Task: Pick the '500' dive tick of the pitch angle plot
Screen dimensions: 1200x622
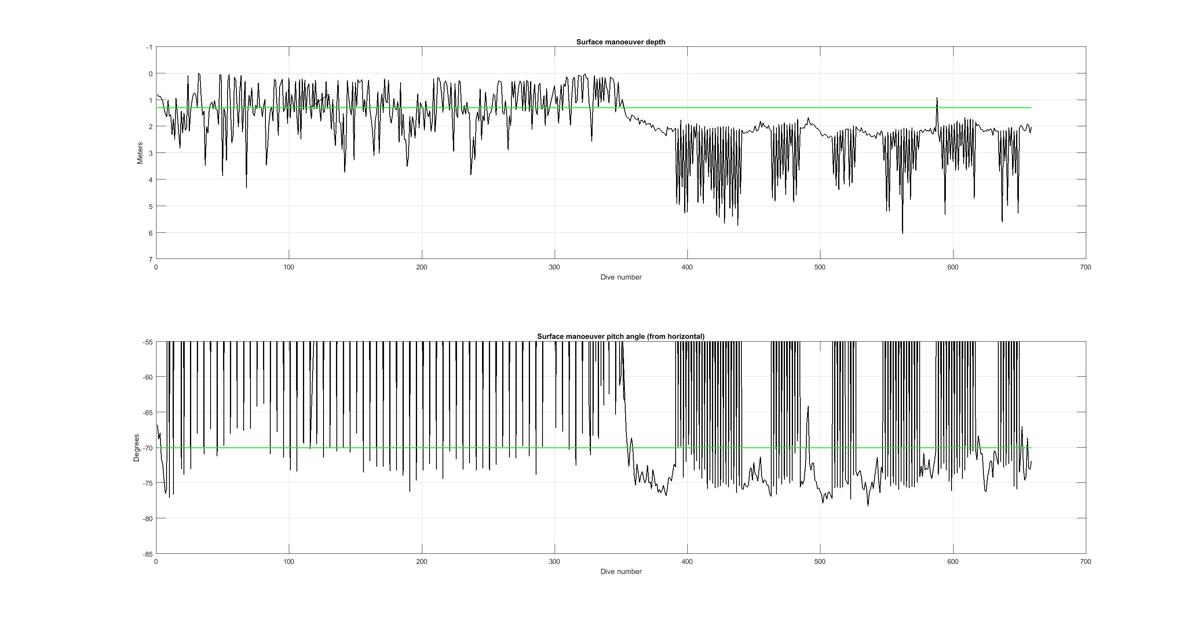Action: pos(820,562)
